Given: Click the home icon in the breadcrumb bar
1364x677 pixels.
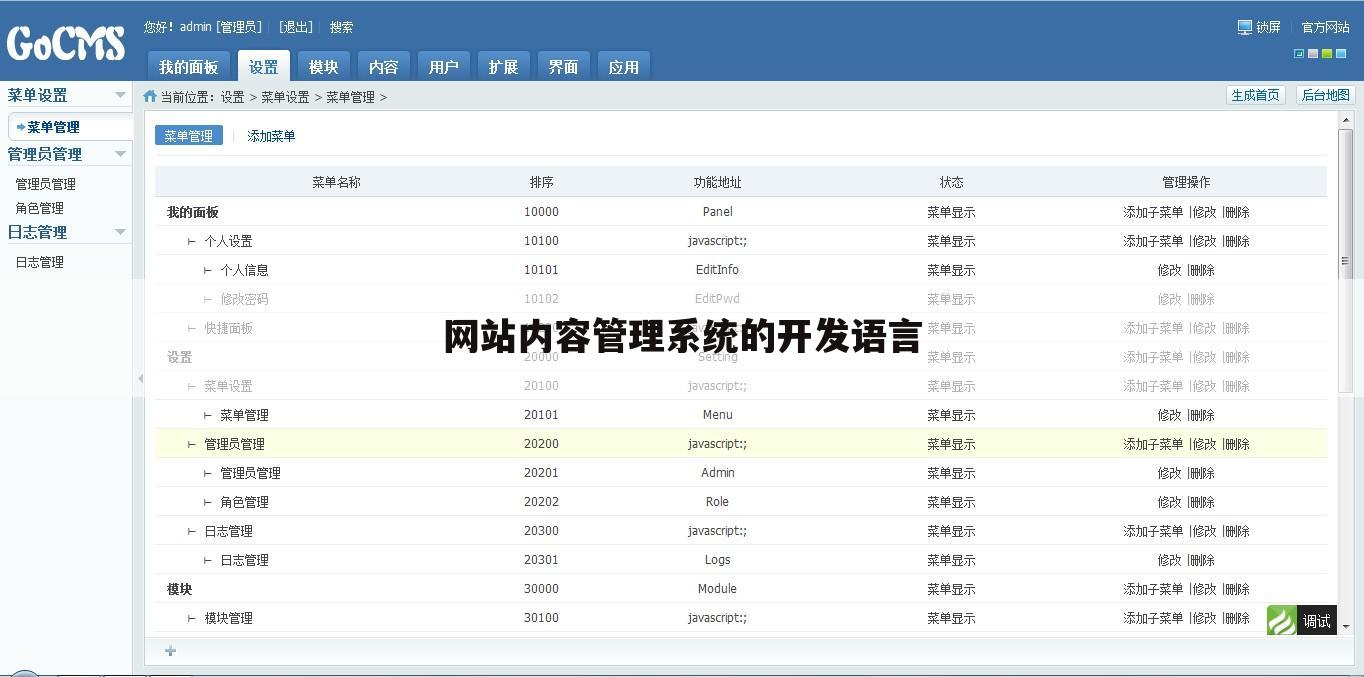Looking at the screenshot, I should tap(148, 96).
